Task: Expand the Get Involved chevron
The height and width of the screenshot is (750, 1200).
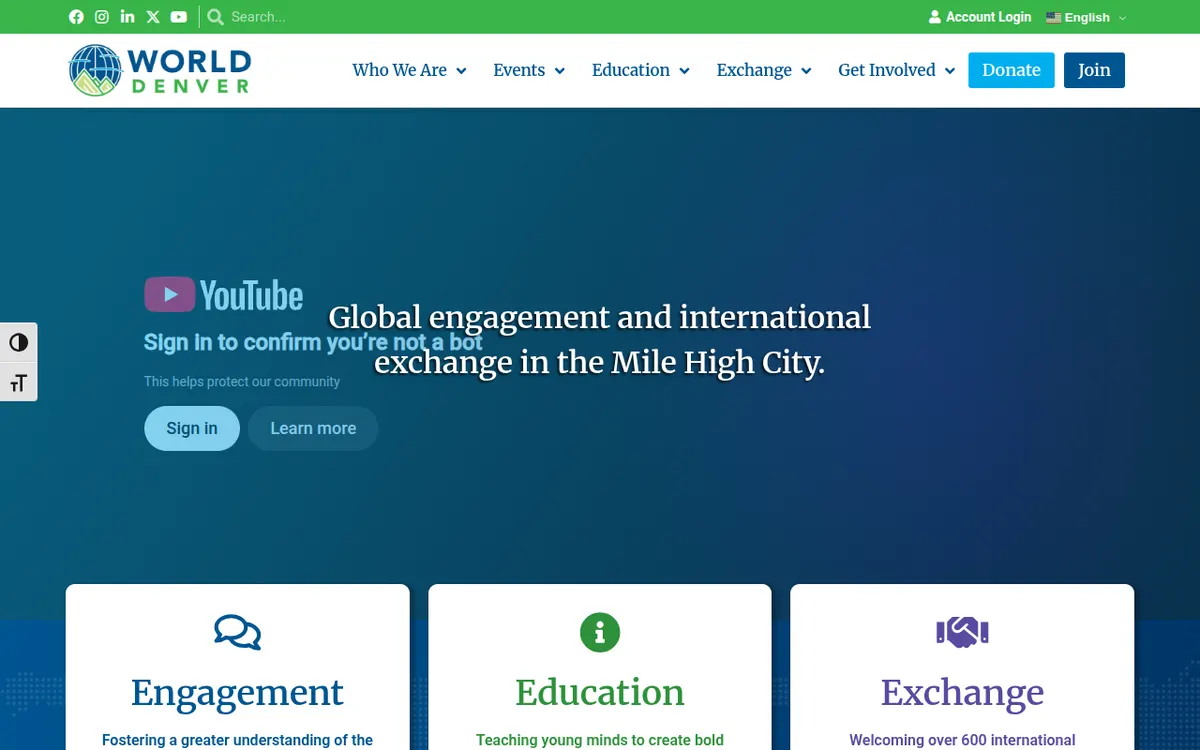Action: coord(950,71)
